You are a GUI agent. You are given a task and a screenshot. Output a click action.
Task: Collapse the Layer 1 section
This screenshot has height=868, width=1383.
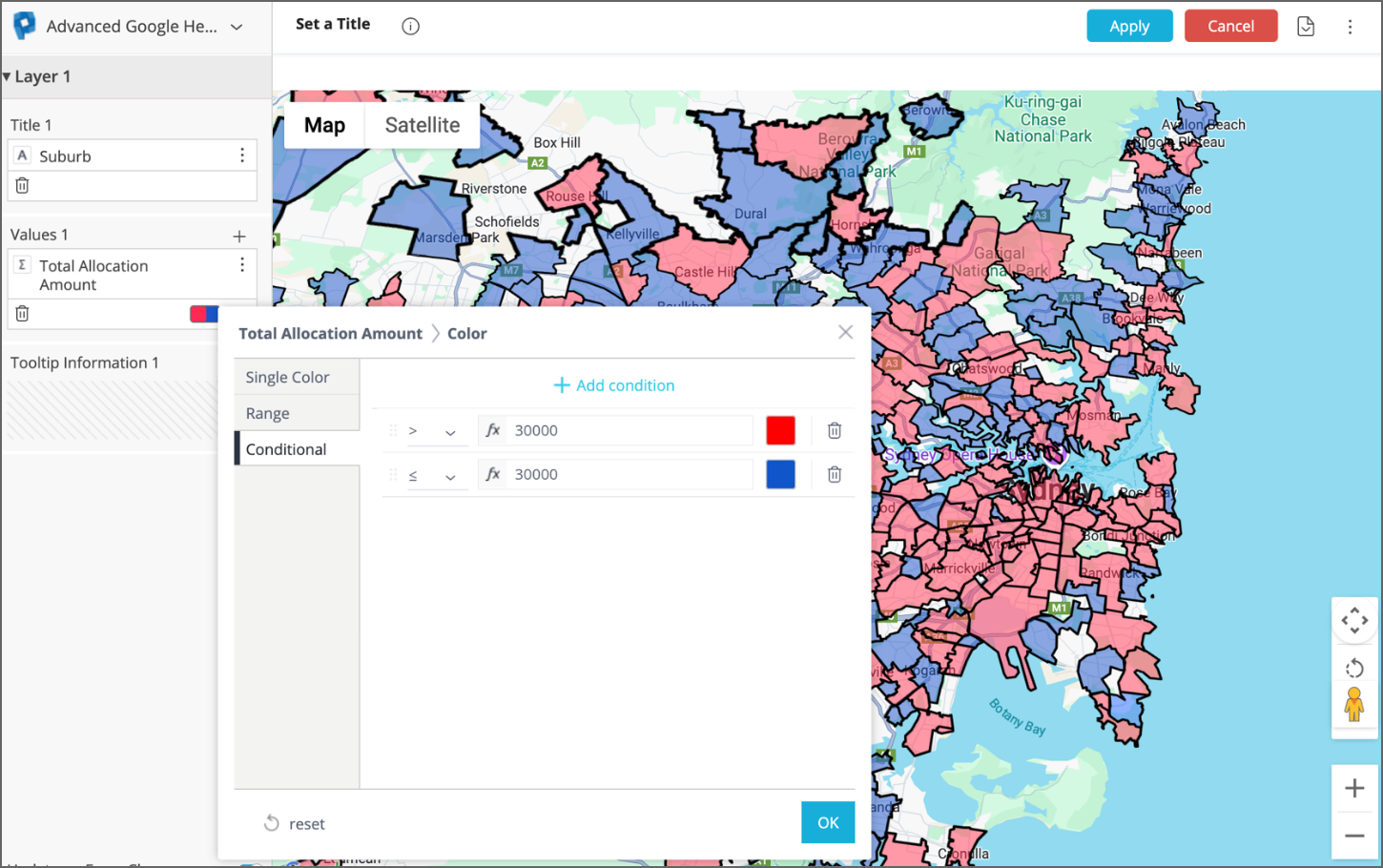point(8,77)
